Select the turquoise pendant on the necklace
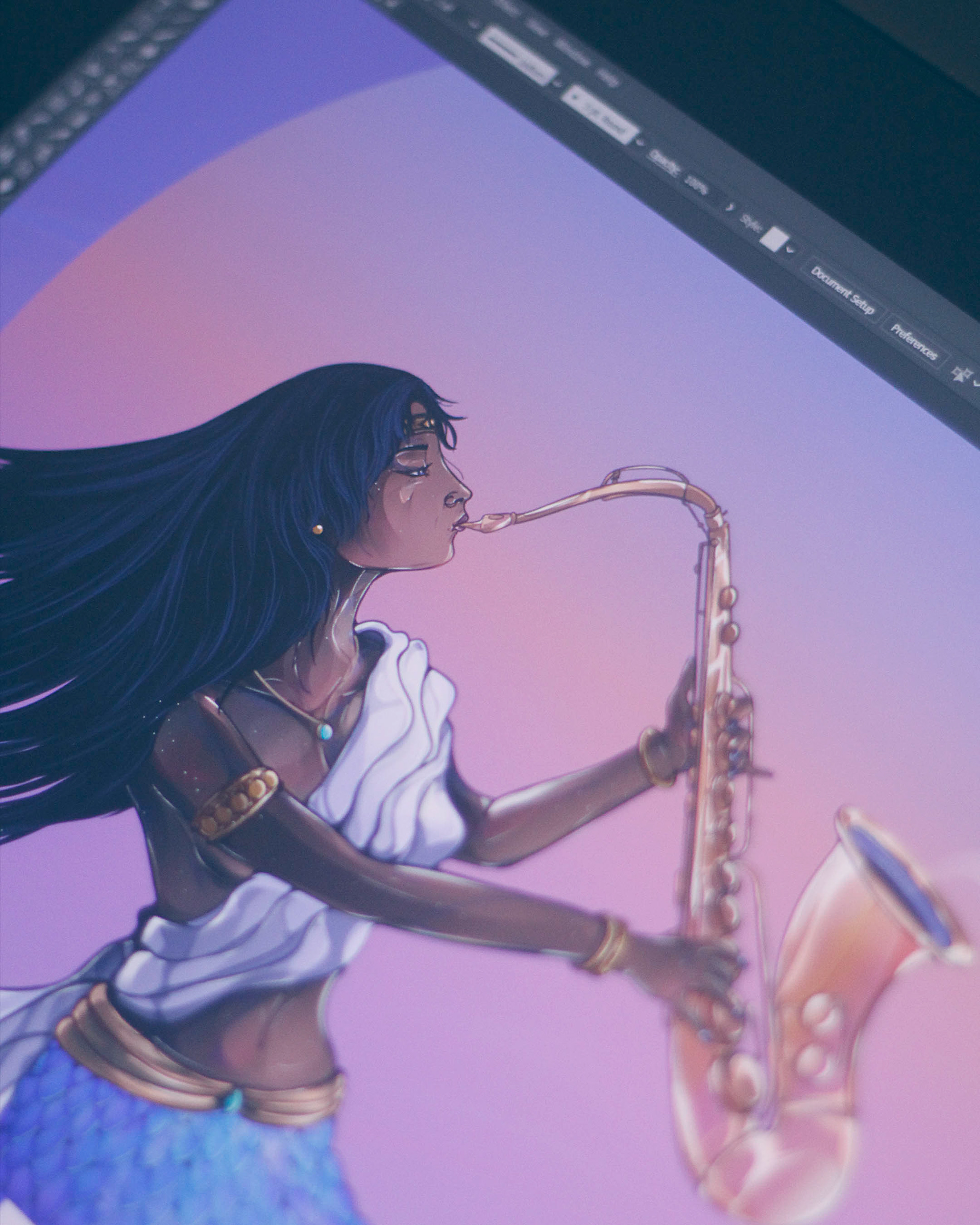Screen dimensions: 980x1225 click(x=325, y=731)
